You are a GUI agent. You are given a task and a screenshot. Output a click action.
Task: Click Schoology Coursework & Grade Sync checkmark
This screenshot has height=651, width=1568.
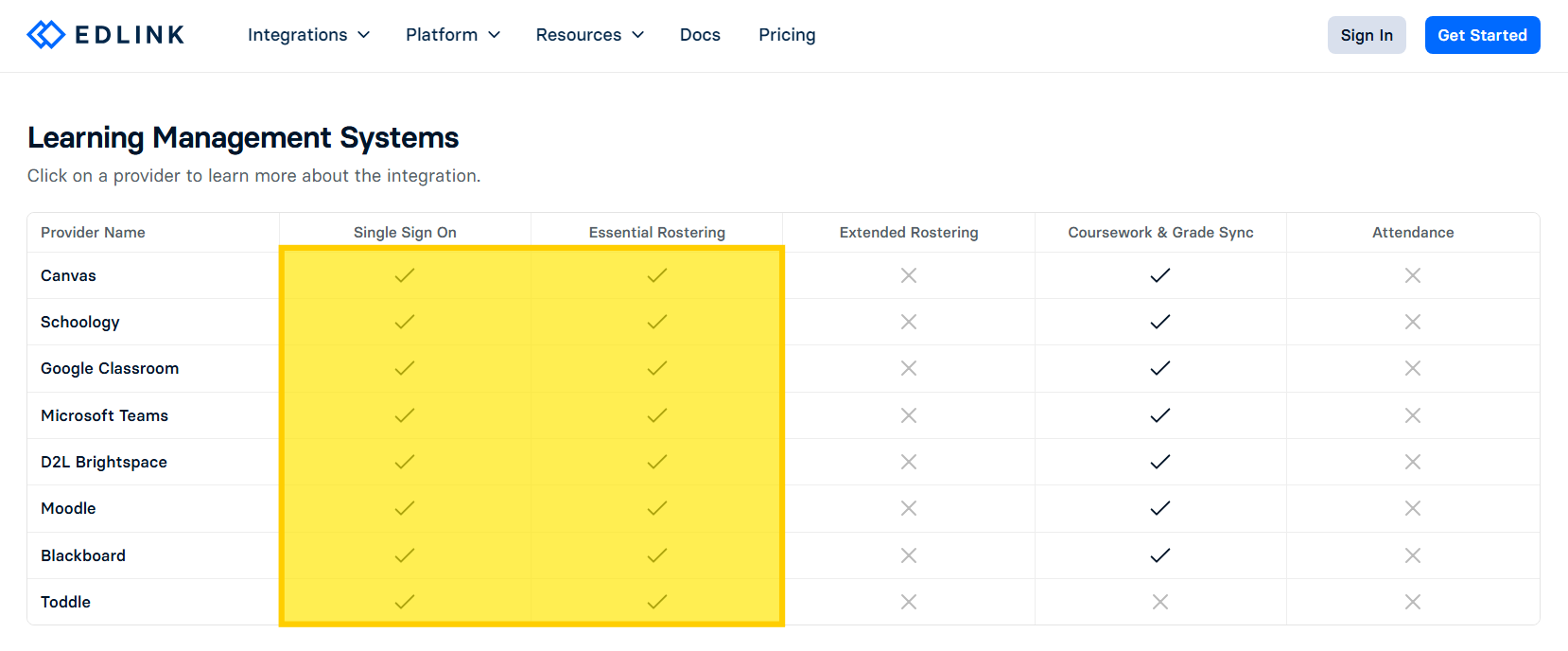1160,322
